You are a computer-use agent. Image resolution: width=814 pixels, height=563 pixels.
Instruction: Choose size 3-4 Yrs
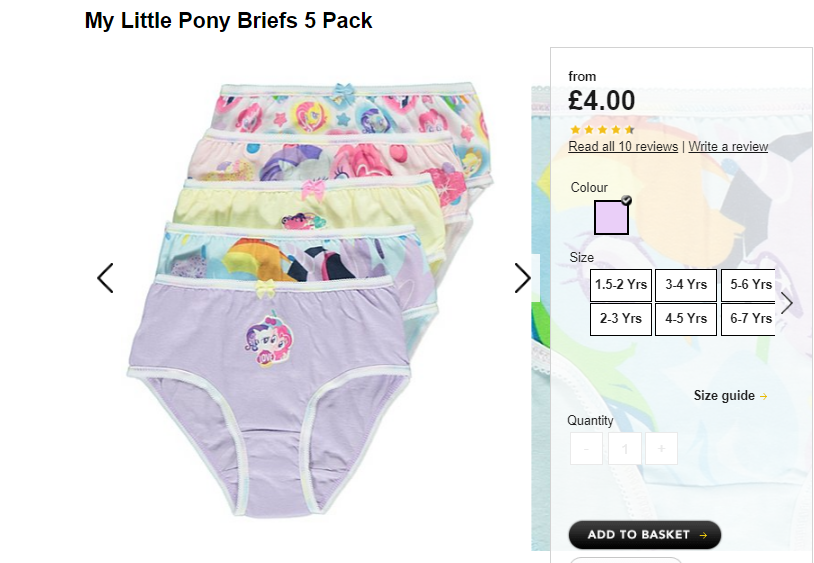(x=686, y=285)
